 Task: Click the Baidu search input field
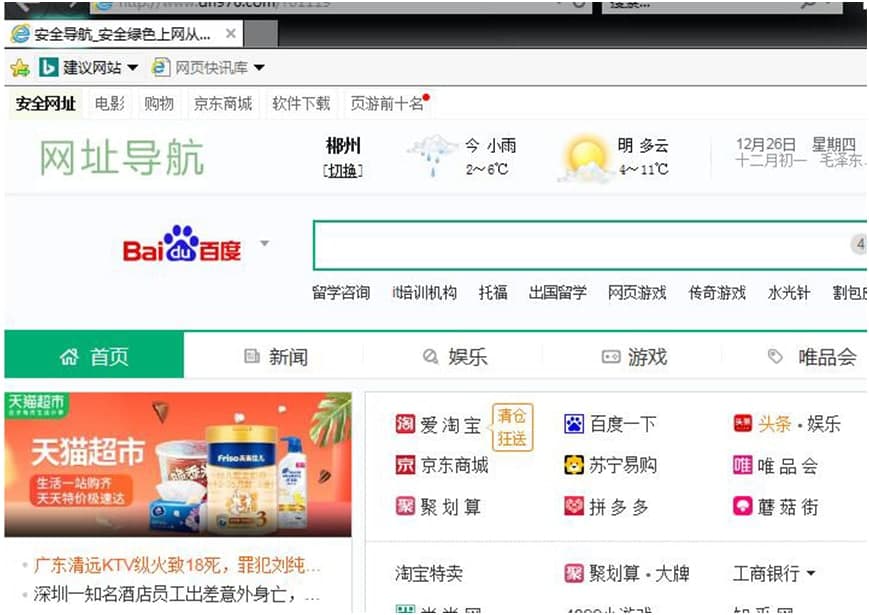(x=590, y=245)
